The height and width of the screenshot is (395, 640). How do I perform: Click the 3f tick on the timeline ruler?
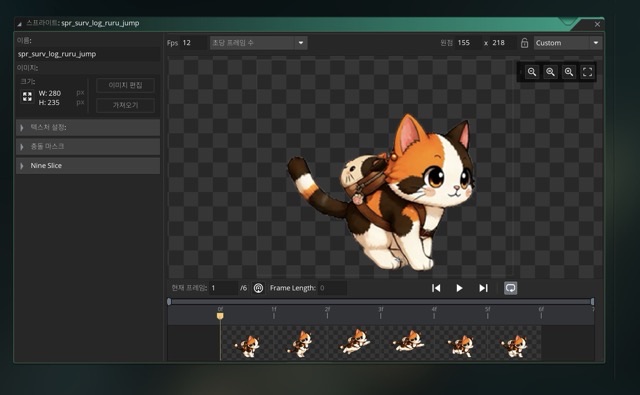click(x=381, y=313)
